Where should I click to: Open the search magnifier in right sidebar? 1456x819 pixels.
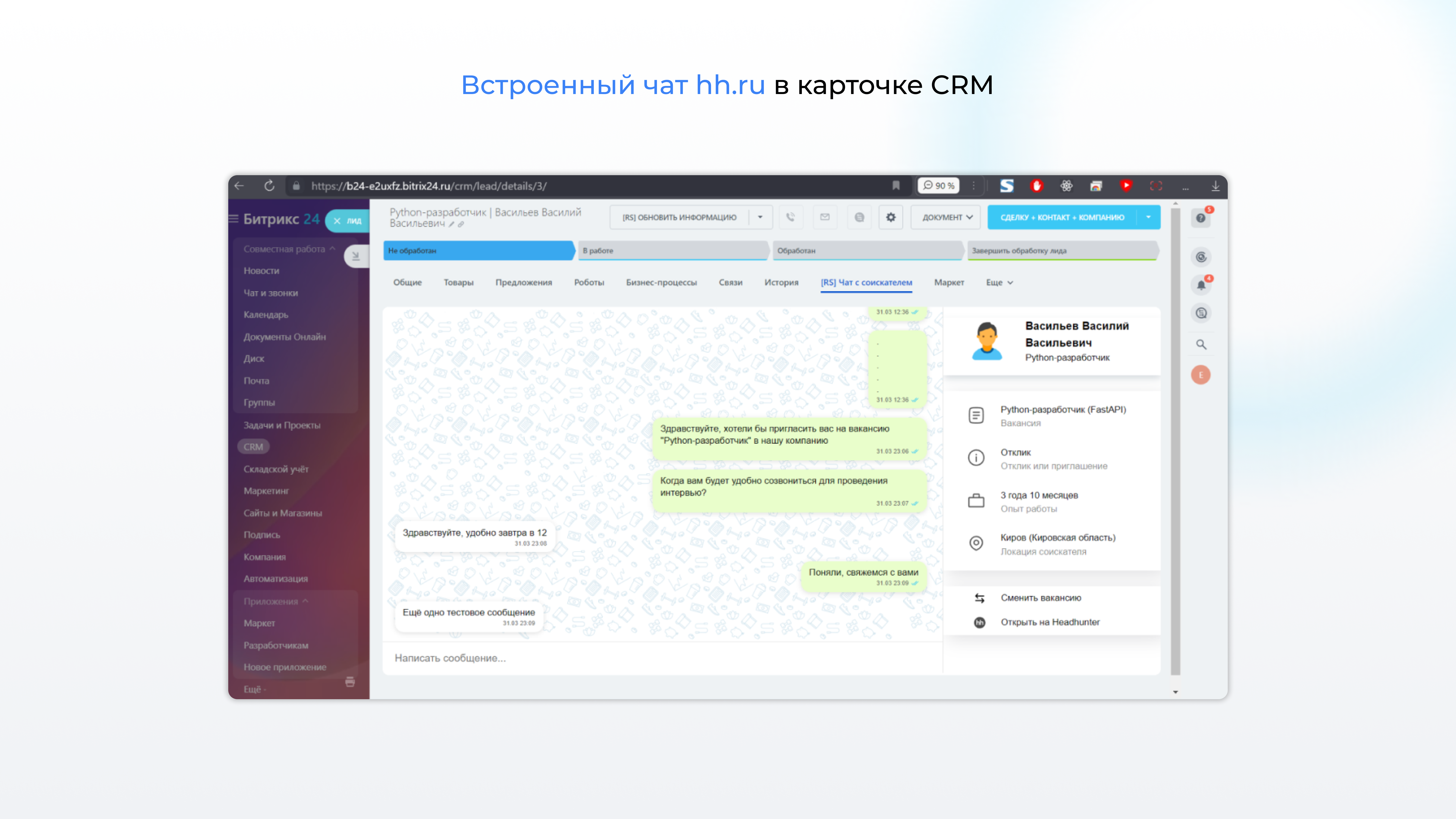click(1201, 344)
